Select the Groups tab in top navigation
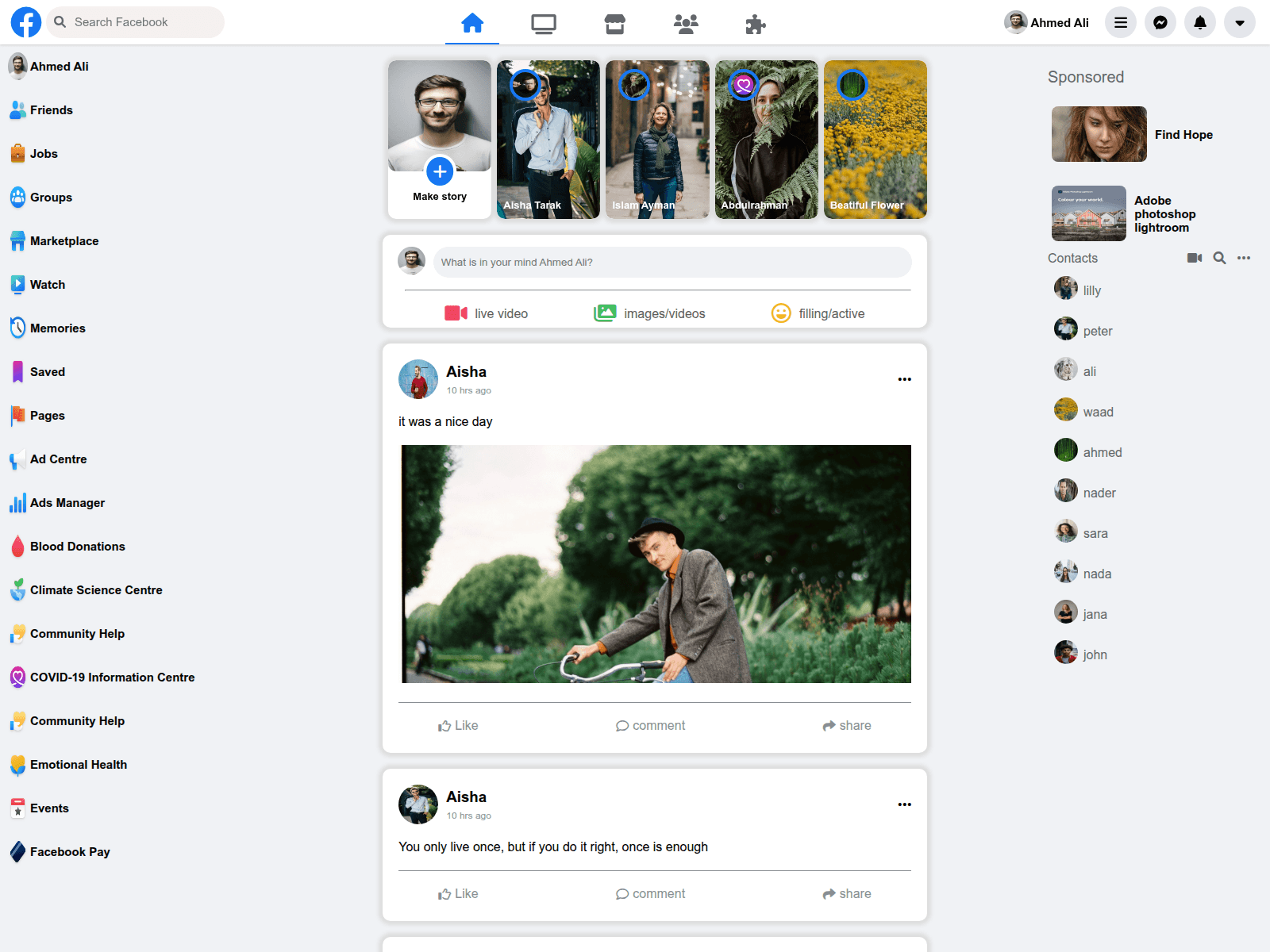1270x952 pixels. click(x=685, y=24)
